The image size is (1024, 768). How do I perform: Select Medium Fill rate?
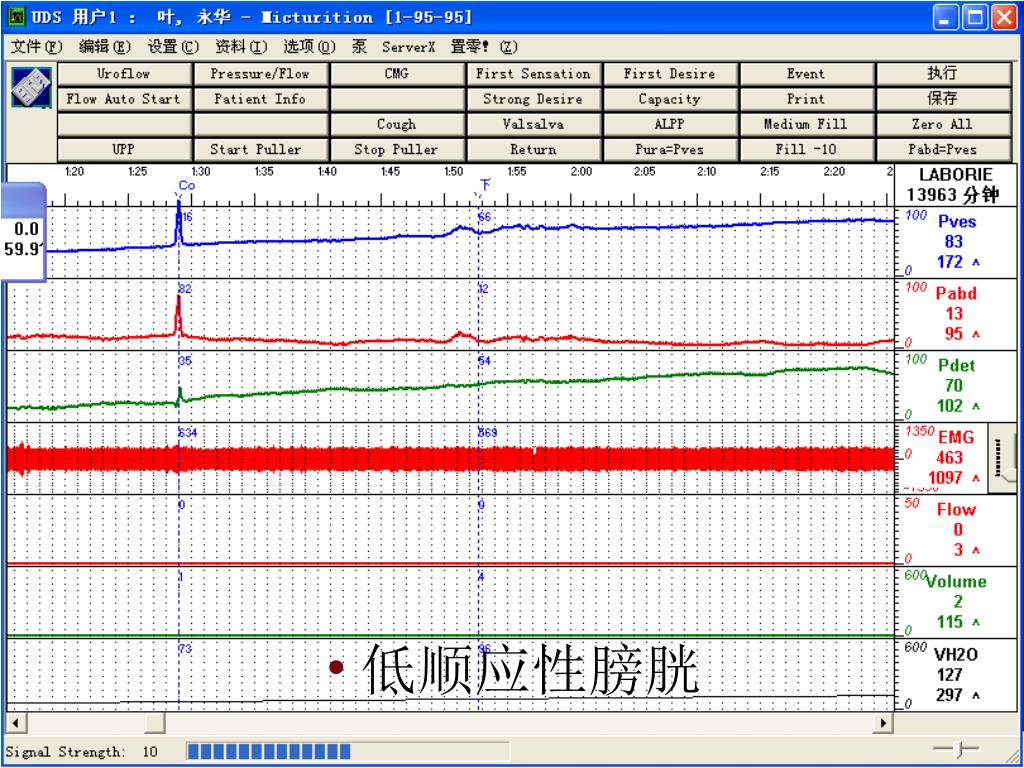pos(807,124)
